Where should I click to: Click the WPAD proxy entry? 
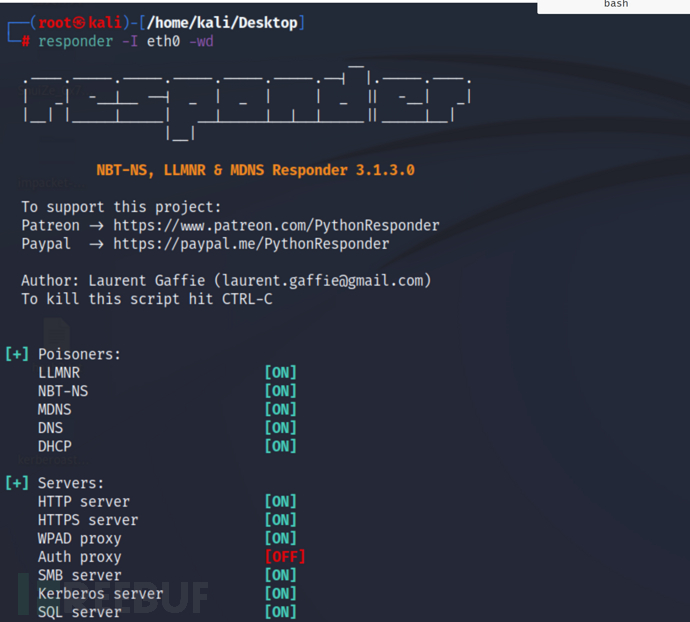point(79,539)
